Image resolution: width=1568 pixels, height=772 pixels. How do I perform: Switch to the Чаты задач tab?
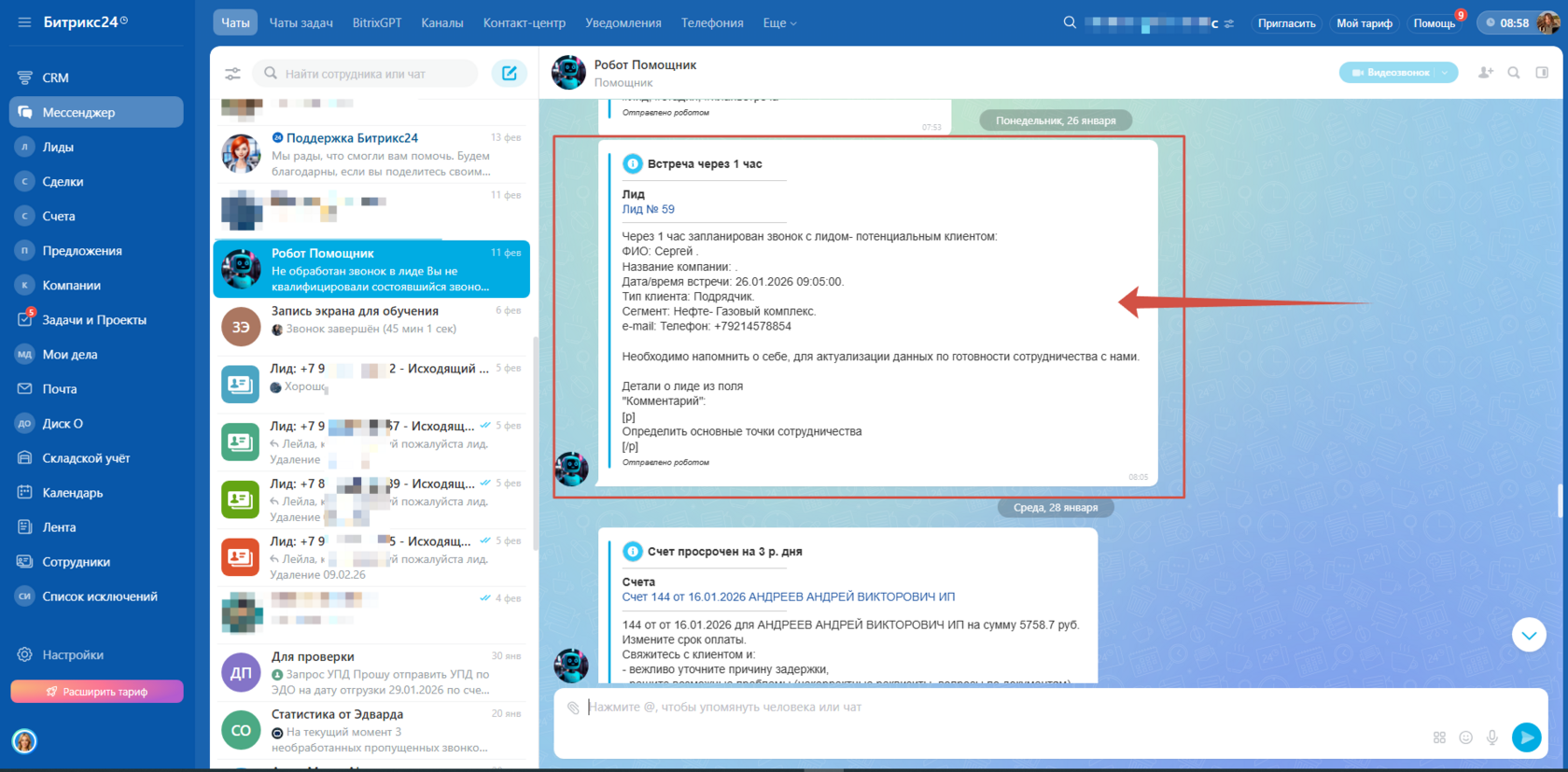click(x=301, y=23)
